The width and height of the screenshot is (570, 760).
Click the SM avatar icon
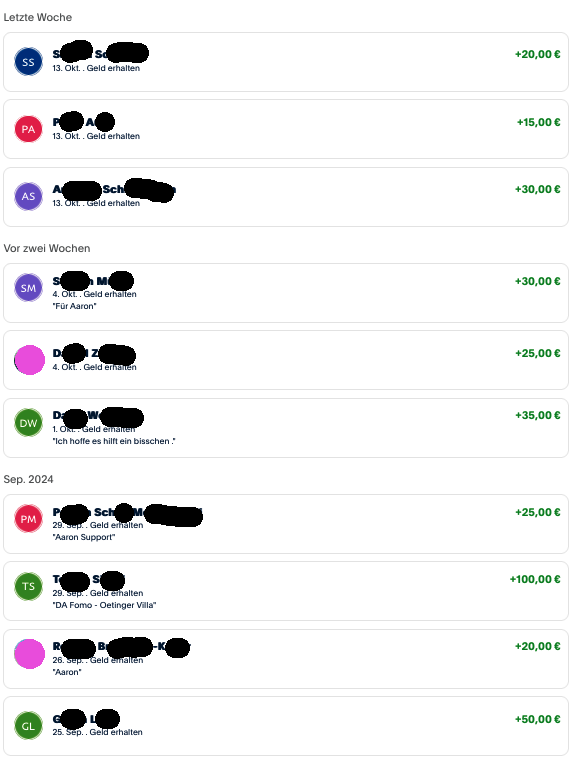coord(28,288)
